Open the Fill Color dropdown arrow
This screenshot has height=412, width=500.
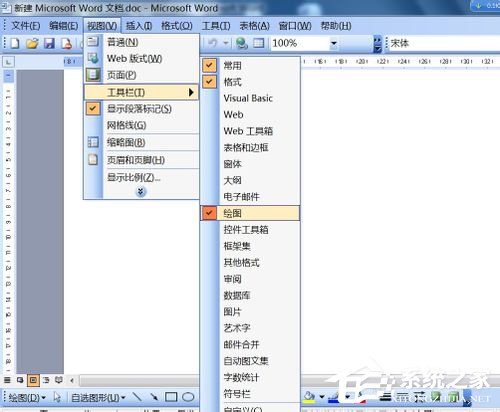[322, 396]
